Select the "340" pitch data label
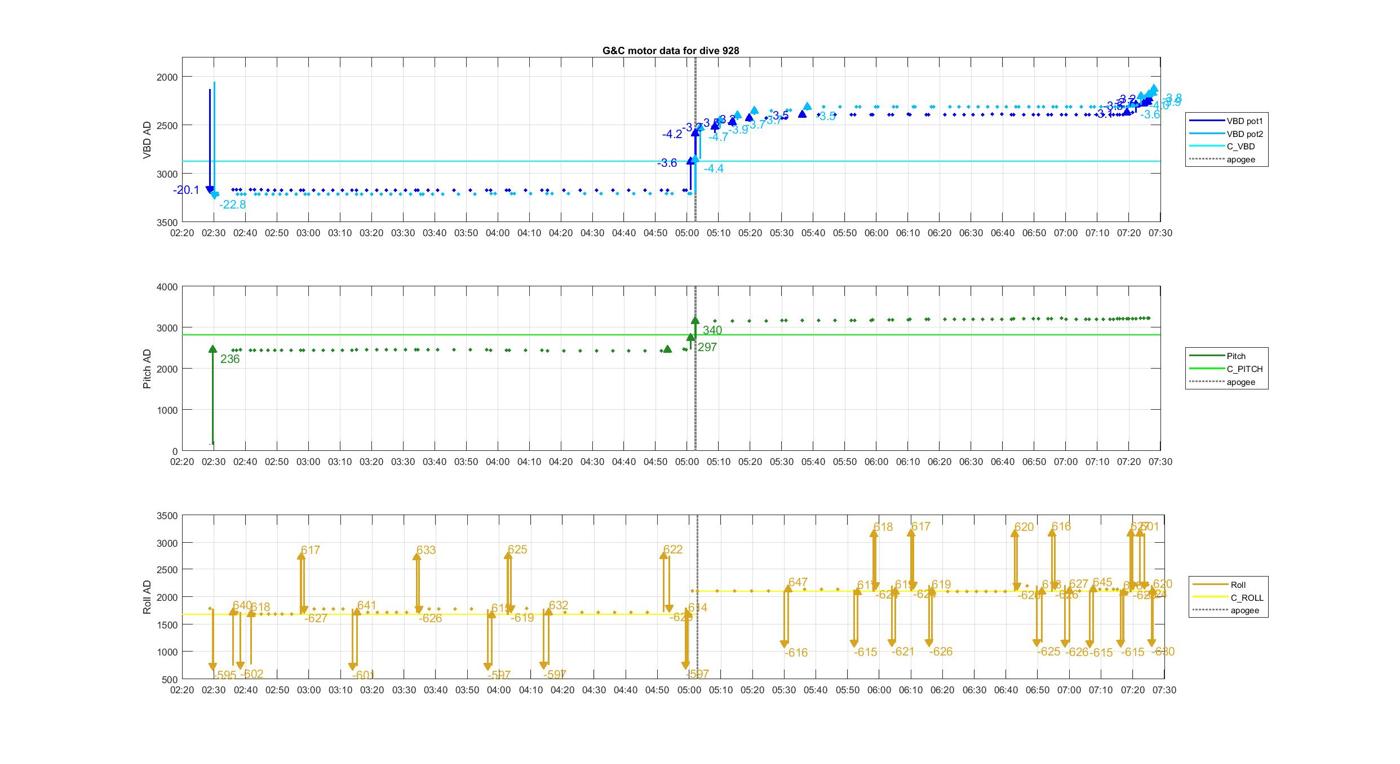The height and width of the screenshot is (764, 1400). click(712, 331)
